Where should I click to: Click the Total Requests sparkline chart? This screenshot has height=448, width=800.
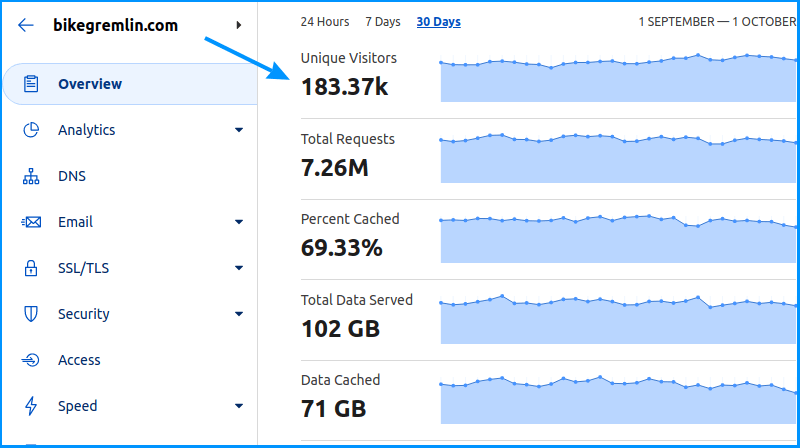pyautogui.click(x=618, y=158)
